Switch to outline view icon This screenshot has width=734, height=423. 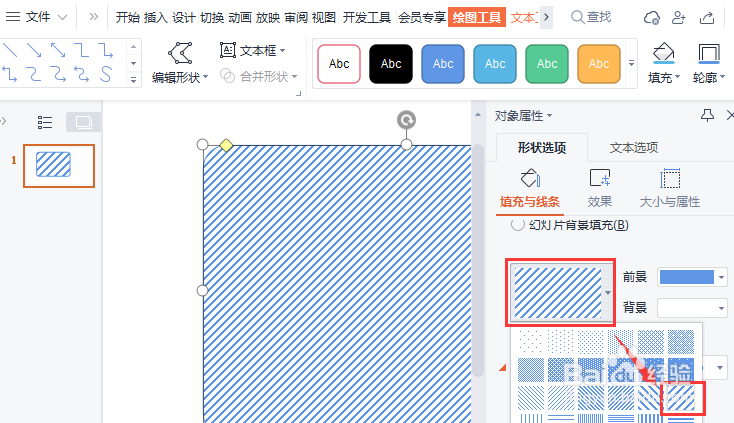[45, 122]
